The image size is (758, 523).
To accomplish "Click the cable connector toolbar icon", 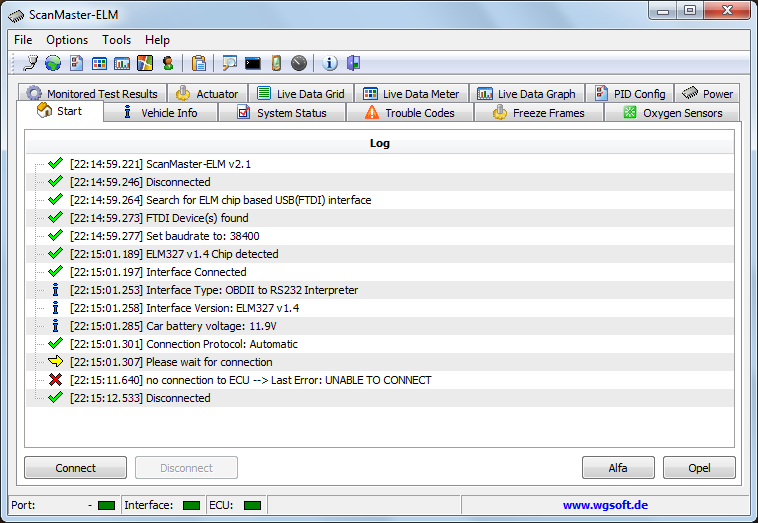I will [x=30, y=63].
